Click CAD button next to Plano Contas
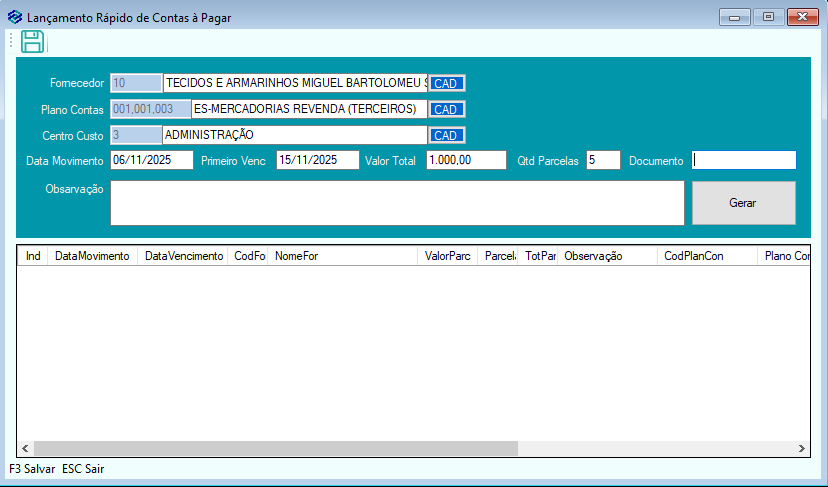Screen dimensions: 828x487 coord(446,110)
